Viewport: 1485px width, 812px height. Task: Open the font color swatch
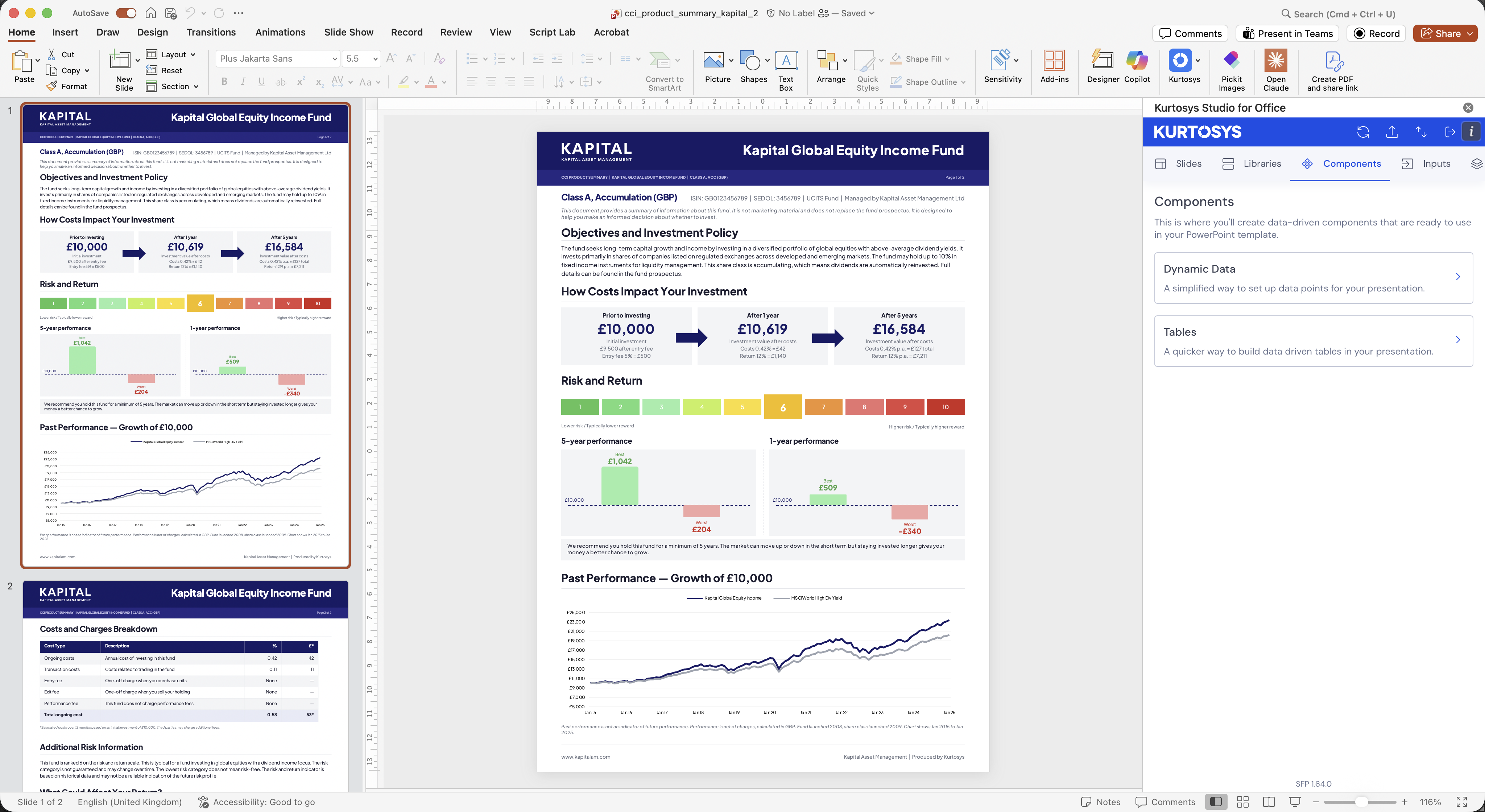[x=431, y=82]
